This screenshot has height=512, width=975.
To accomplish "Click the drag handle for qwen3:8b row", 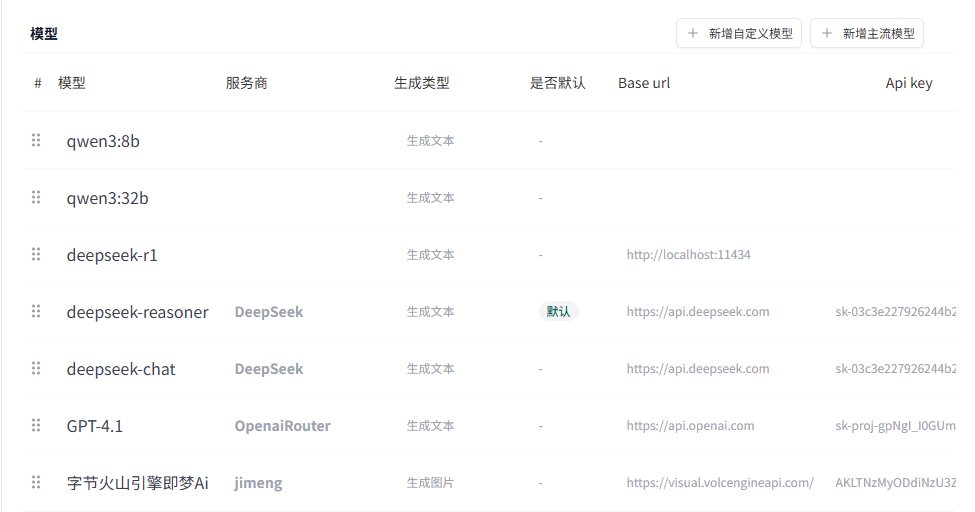I will pyautogui.click(x=36, y=140).
